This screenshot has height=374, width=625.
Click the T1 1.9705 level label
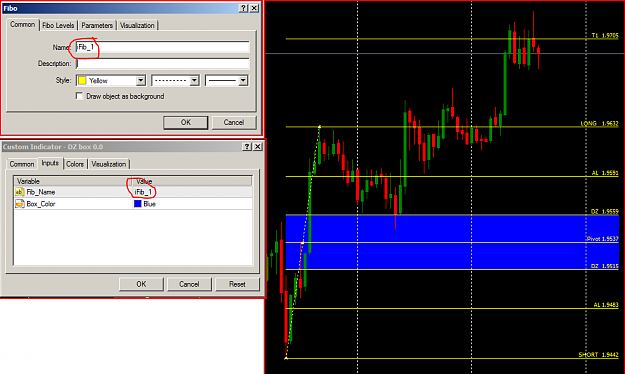click(605, 35)
